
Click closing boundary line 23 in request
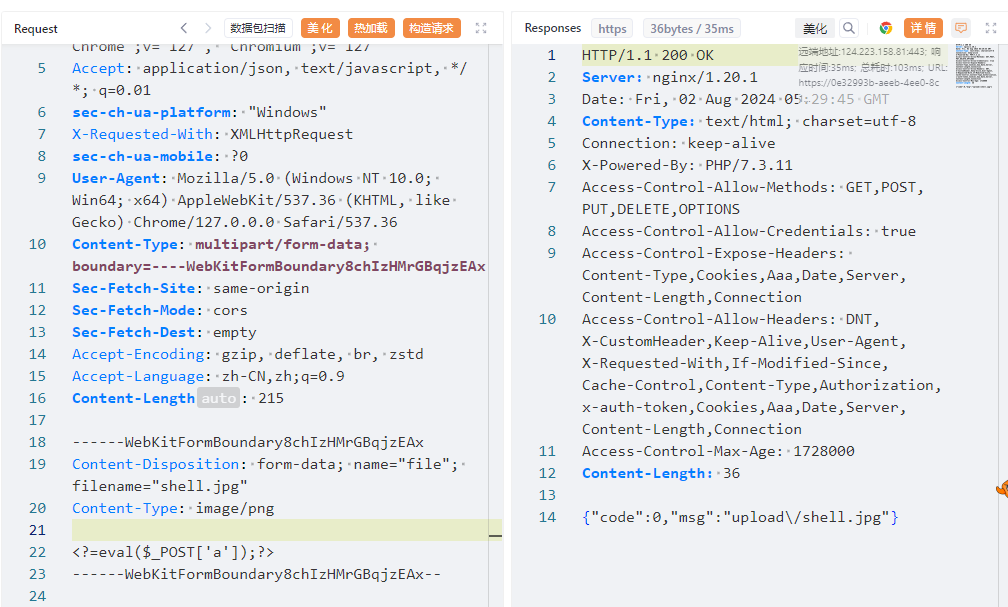coord(256,574)
